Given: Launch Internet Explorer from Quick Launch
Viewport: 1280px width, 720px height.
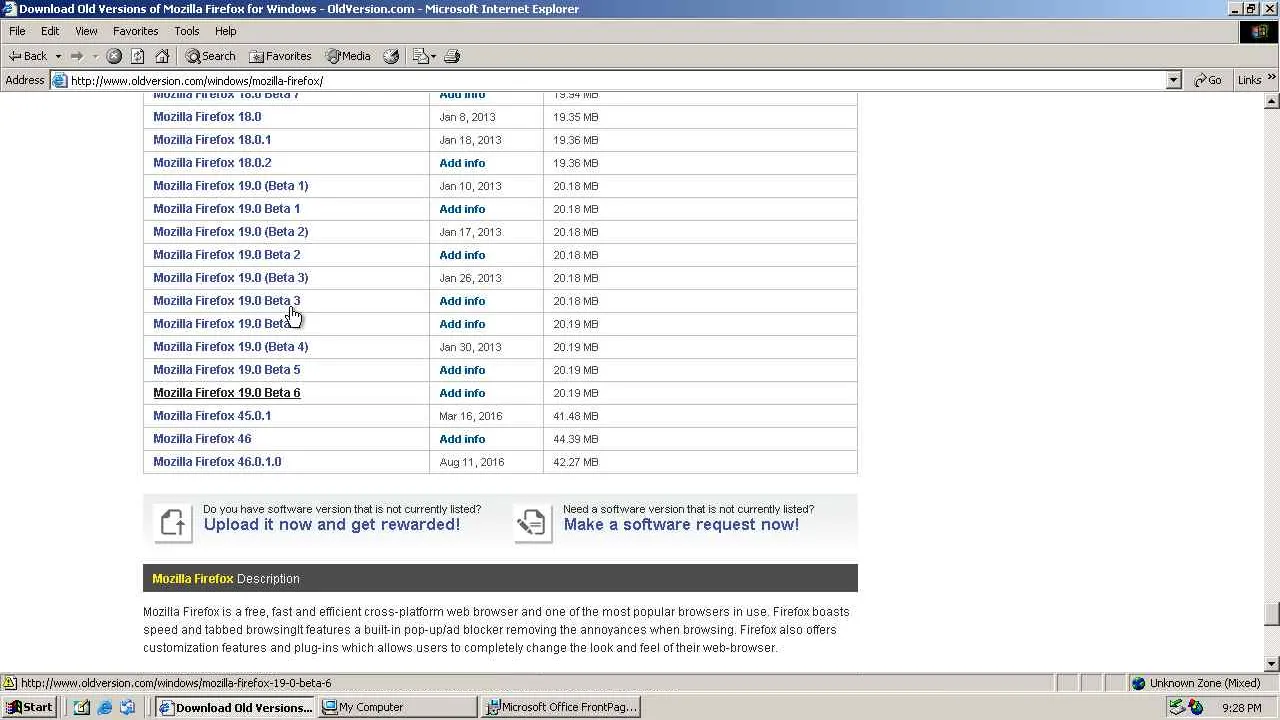Looking at the screenshot, I should point(104,707).
